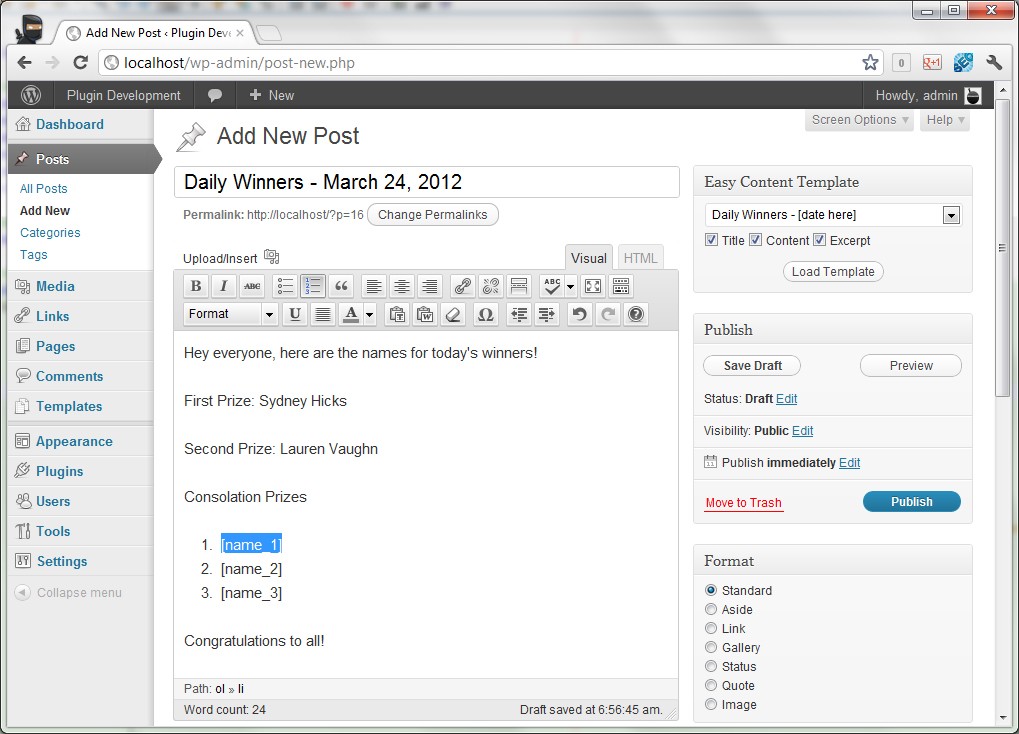This screenshot has height=734, width=1019.
Task: Select the Aside post format
Action: [711, 610]
